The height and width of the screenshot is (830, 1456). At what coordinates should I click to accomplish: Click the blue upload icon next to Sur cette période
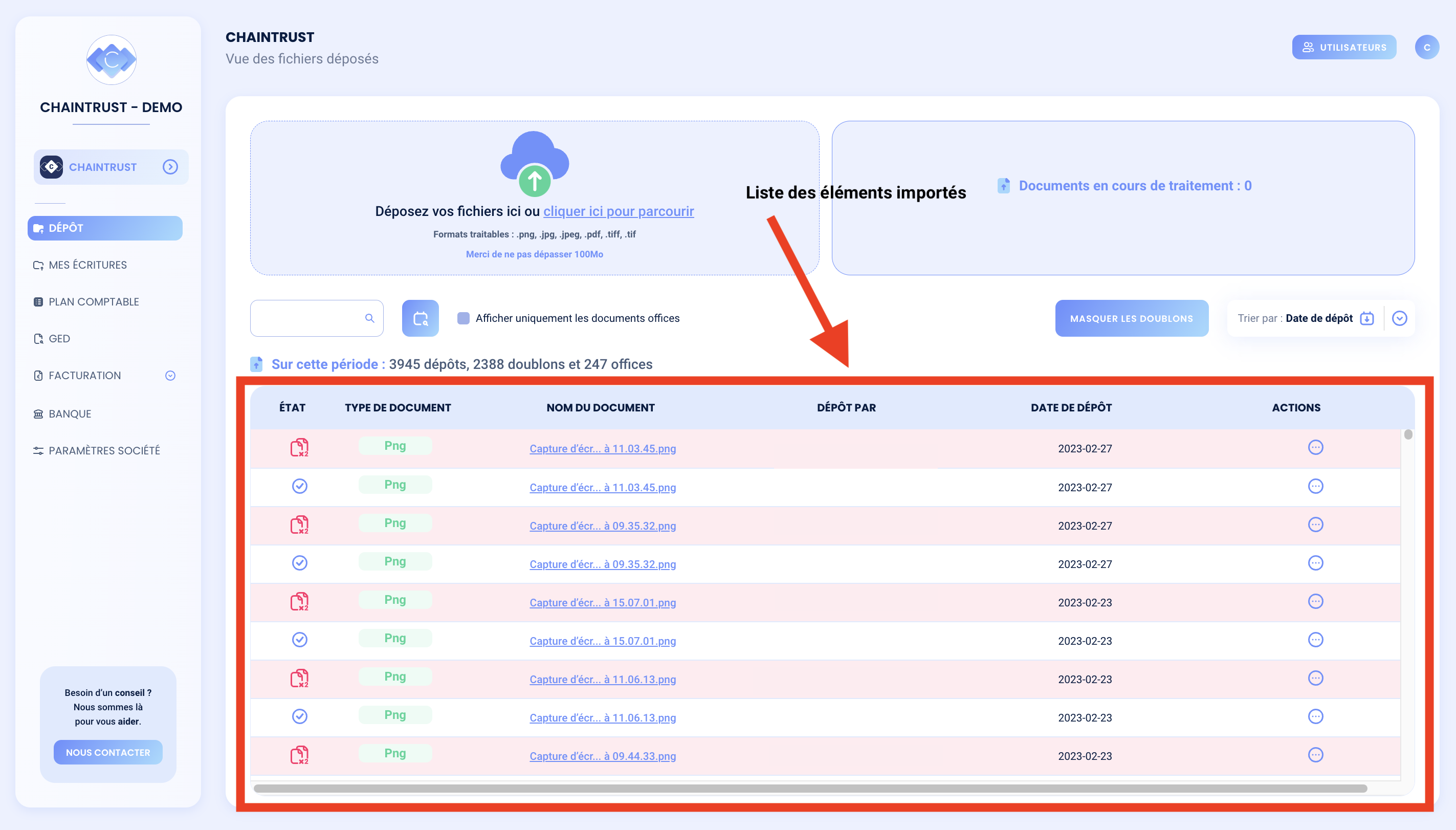(x=256, y=363)
